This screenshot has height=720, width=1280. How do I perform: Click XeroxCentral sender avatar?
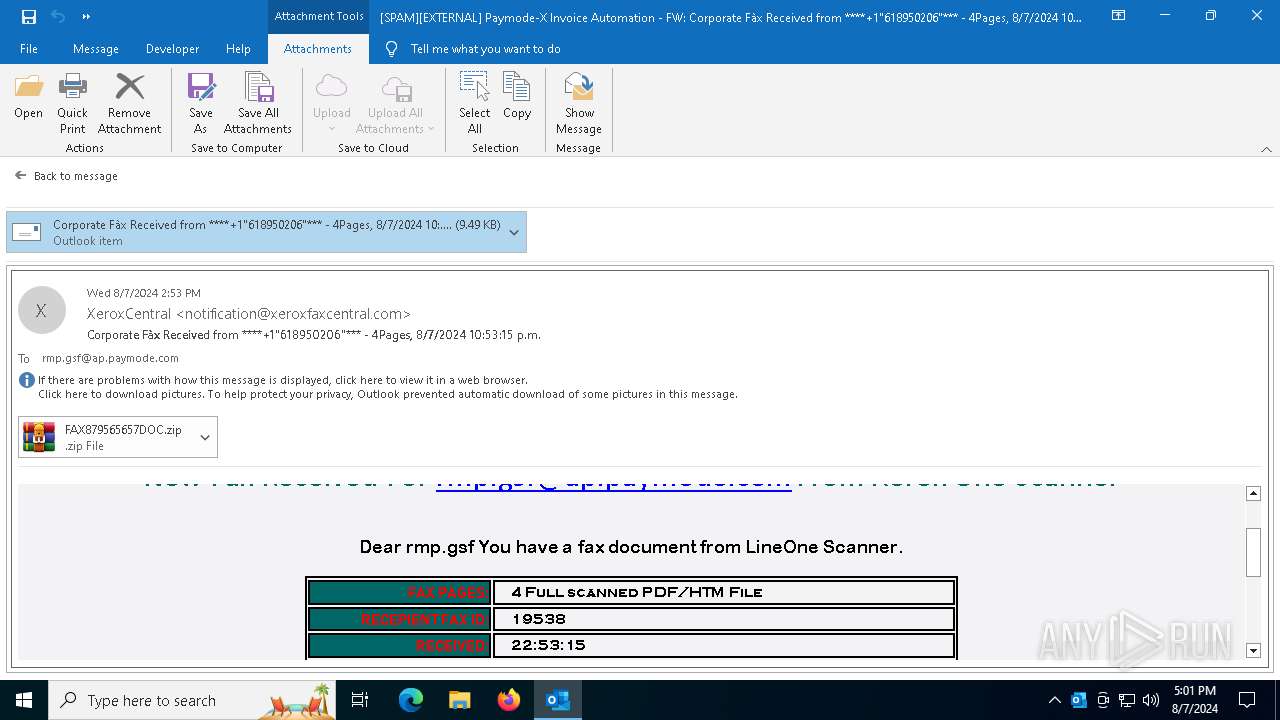[41, 310]
